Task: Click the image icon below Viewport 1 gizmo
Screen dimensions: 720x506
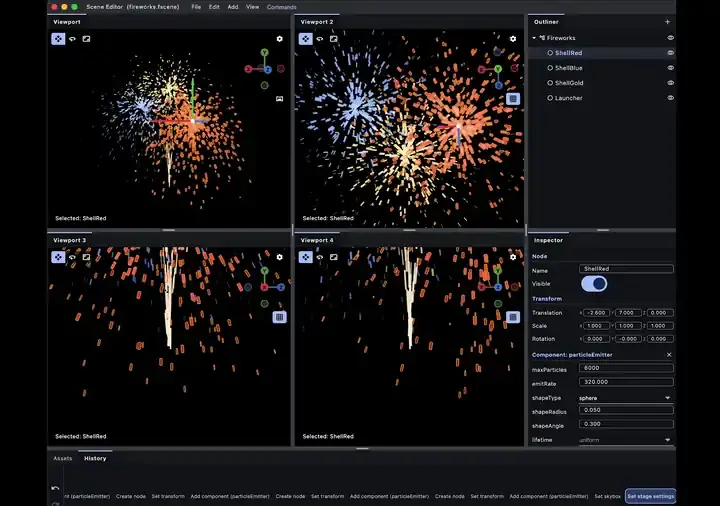Action: 280,99
